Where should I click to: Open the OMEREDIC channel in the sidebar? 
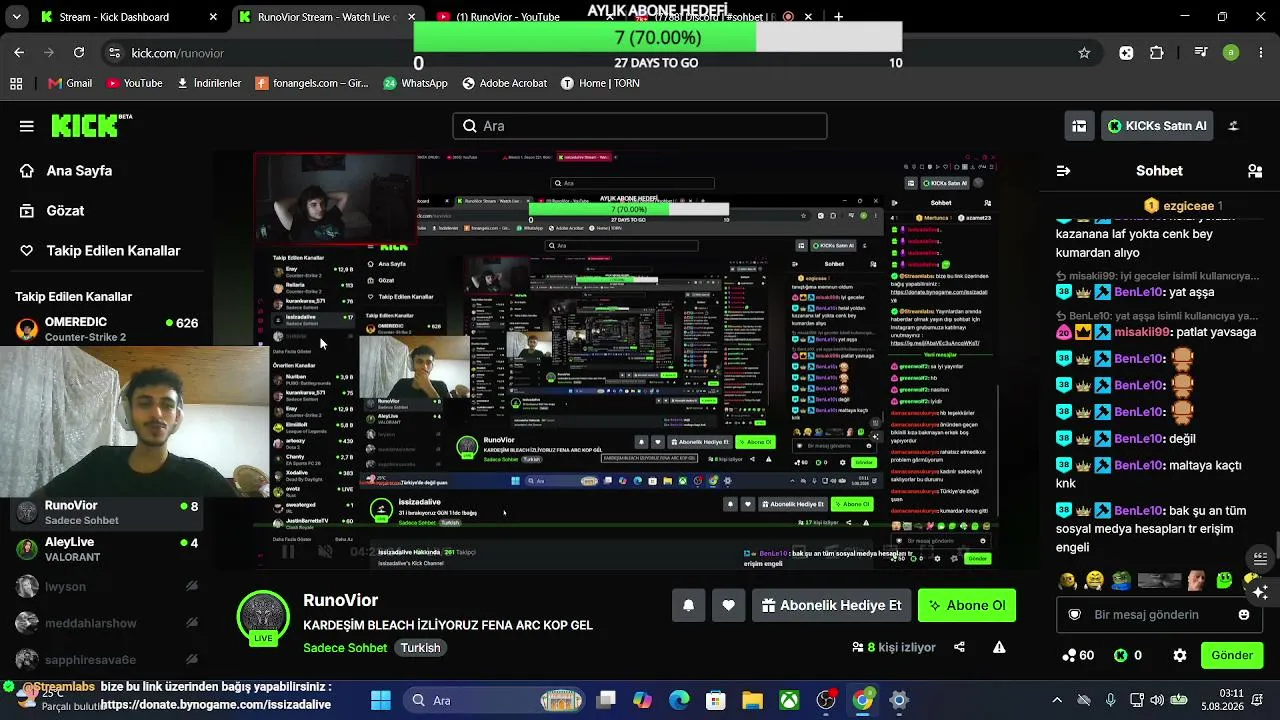(x=105, y=329)
